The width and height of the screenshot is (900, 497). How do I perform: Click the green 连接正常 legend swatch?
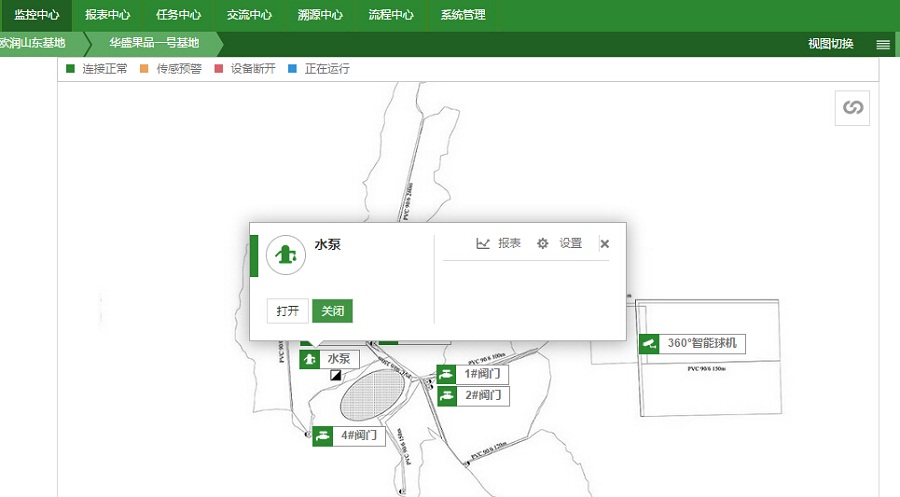70,69
